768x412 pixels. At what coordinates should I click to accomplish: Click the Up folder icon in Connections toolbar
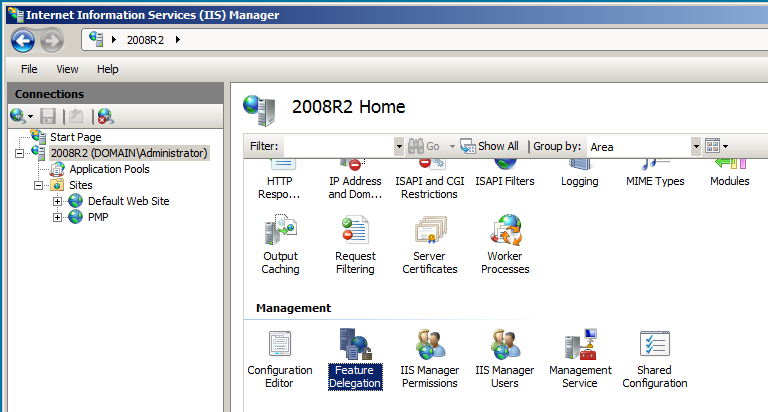(76, 116)
